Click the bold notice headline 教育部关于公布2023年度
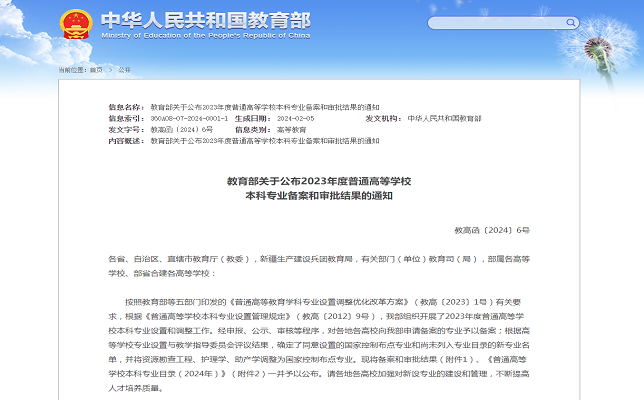 [319, 181]
